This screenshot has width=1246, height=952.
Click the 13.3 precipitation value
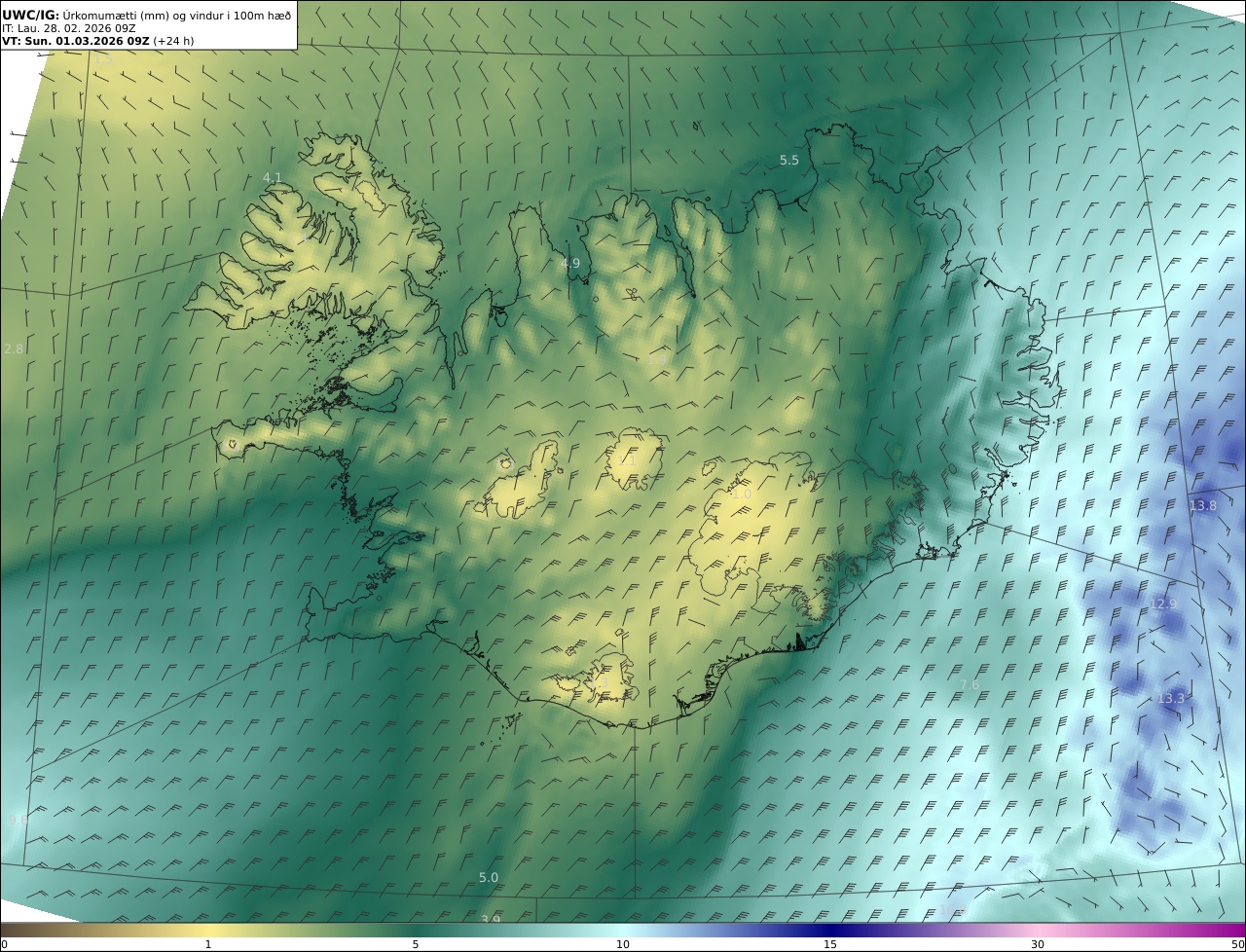click(x=1171, y=699)
